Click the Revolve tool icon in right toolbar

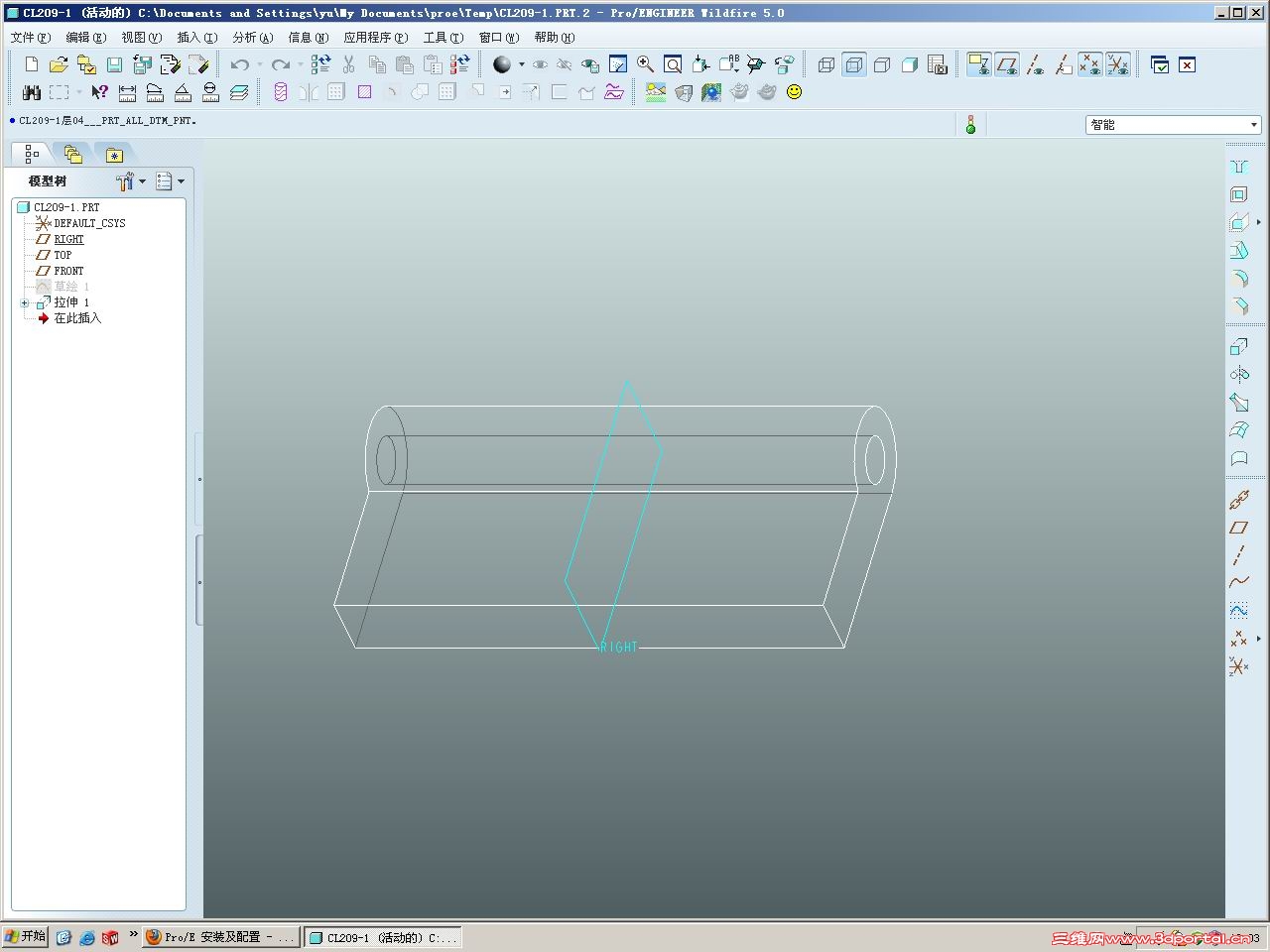point(1239,374)
